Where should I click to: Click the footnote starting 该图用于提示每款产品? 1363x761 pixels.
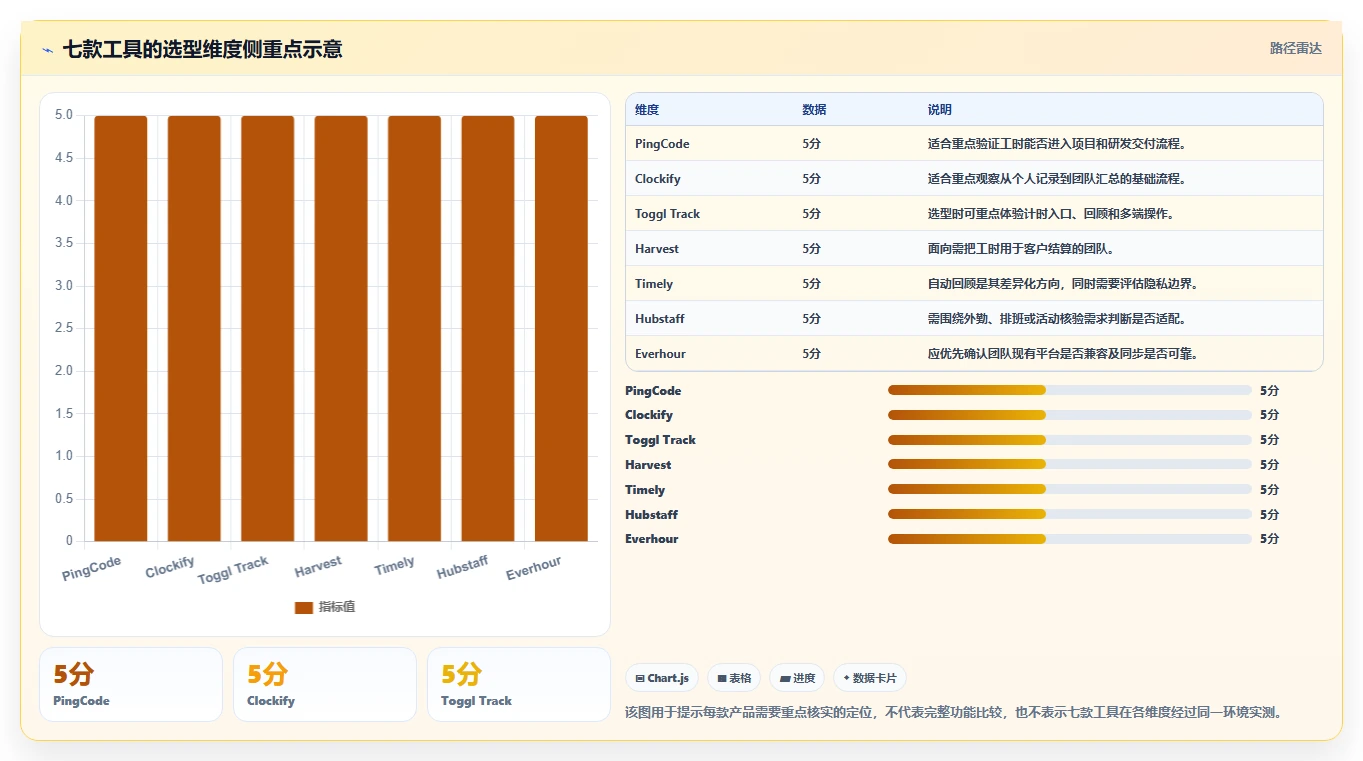pyautogui.click(x=954, y=713)
